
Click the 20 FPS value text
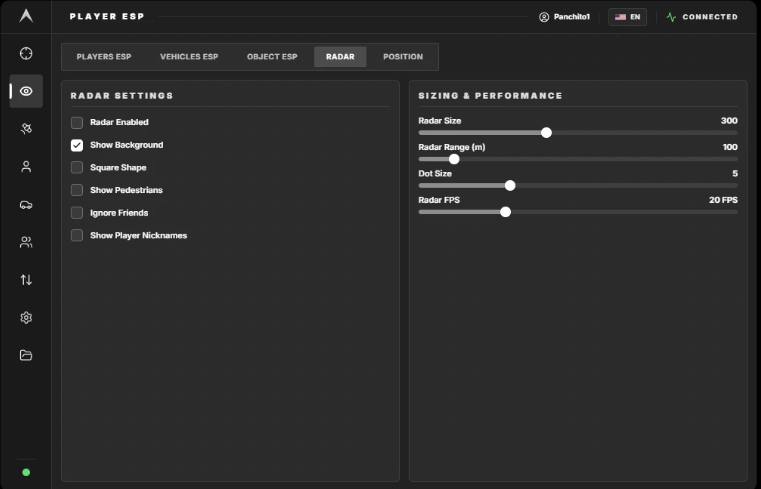[x=723, y=200]
